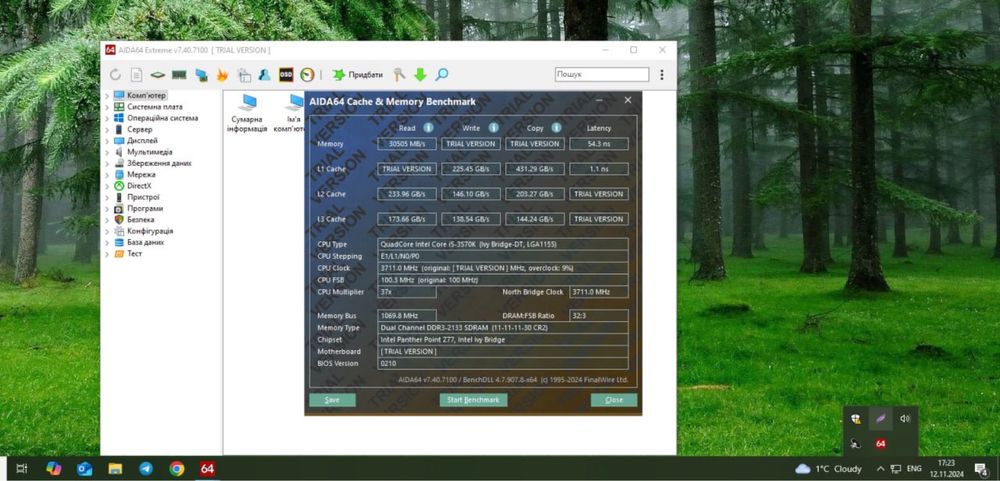Expand the Дисплей tree node
1000x481 pixels.
coord(107,141)
